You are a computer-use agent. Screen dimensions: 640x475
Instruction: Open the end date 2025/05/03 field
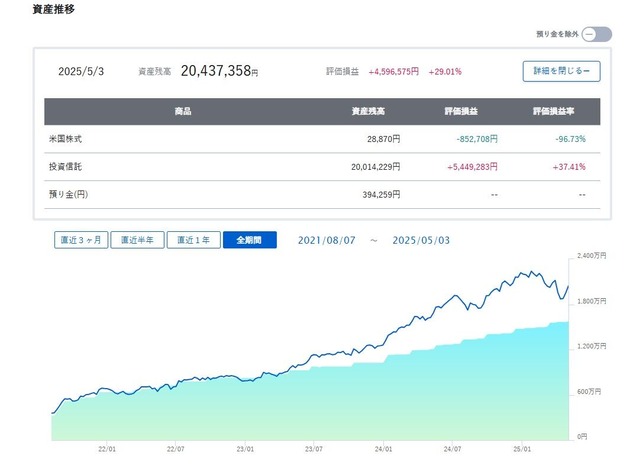pos(421,240)
